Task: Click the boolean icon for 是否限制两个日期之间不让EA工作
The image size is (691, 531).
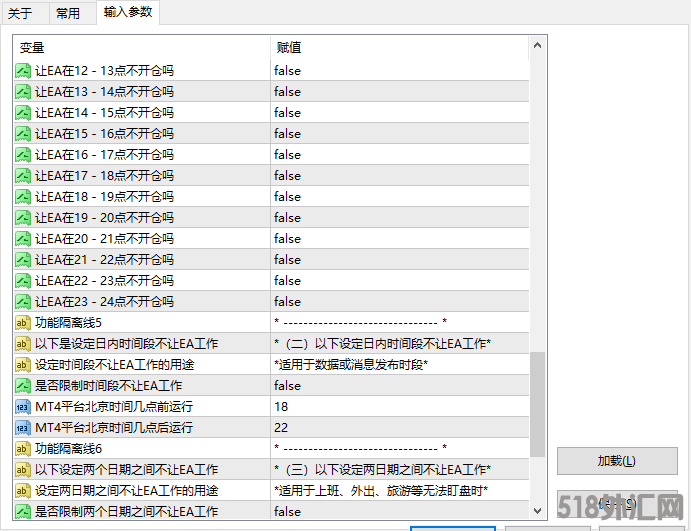Action: (x=23, y=512)
